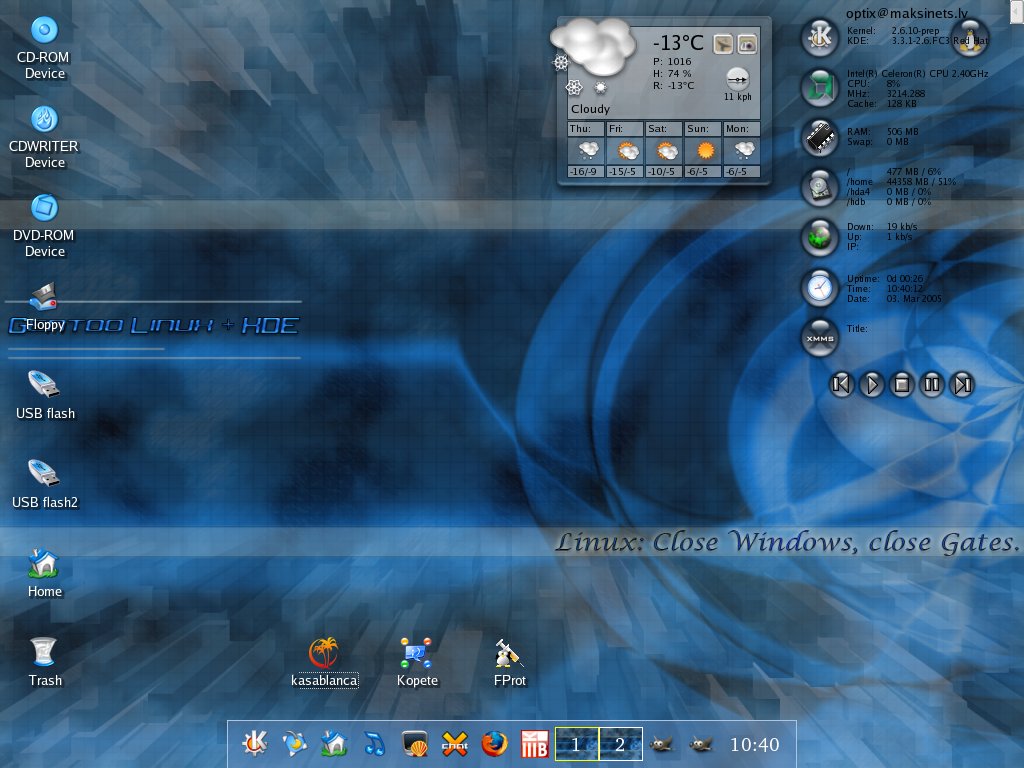
Task: Click the camera button in weather widget
Action: coord(747,44)
